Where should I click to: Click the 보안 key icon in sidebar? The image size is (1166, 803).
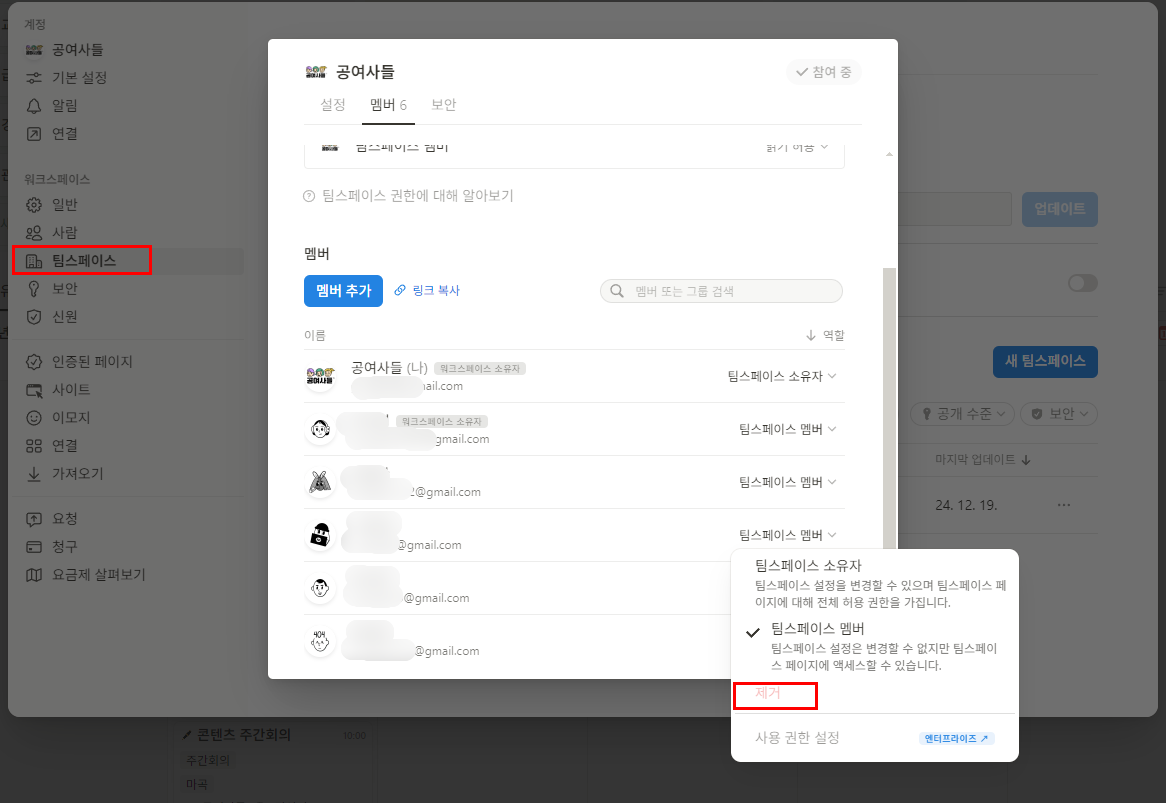pos(33,288)
